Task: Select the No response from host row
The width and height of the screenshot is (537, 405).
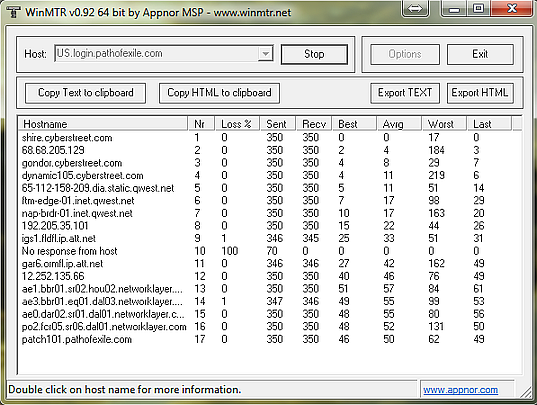Action: [269, 251]
